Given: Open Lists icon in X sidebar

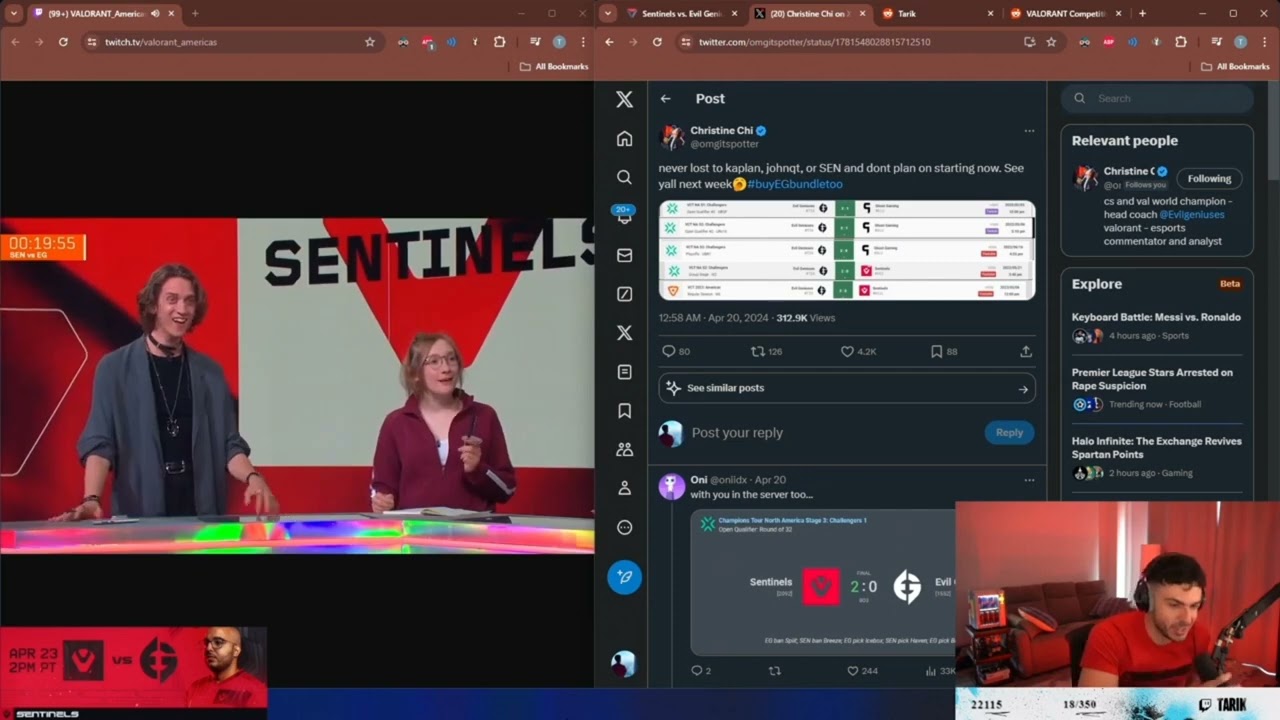Looking at the screenshot, I should tap(624, 372).
